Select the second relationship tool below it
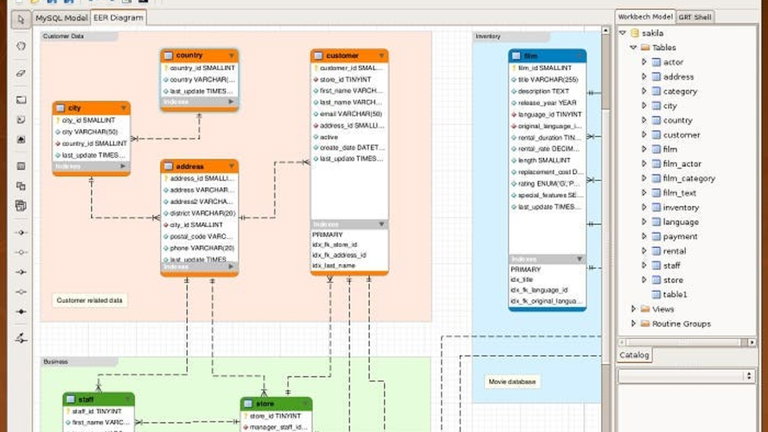Viewport: 768px width, 432px height. [21, 252]
